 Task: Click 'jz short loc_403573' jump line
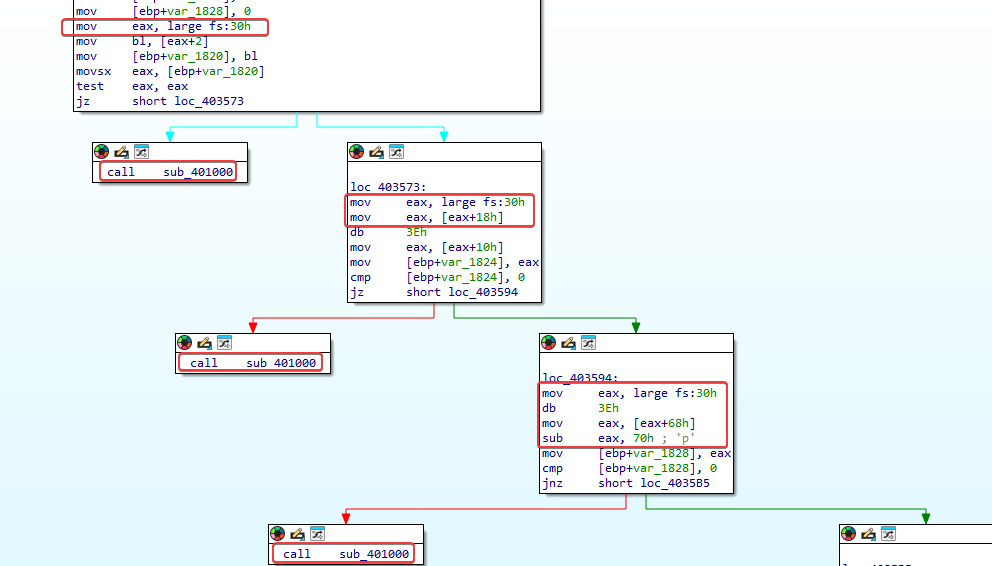(159, 101)
